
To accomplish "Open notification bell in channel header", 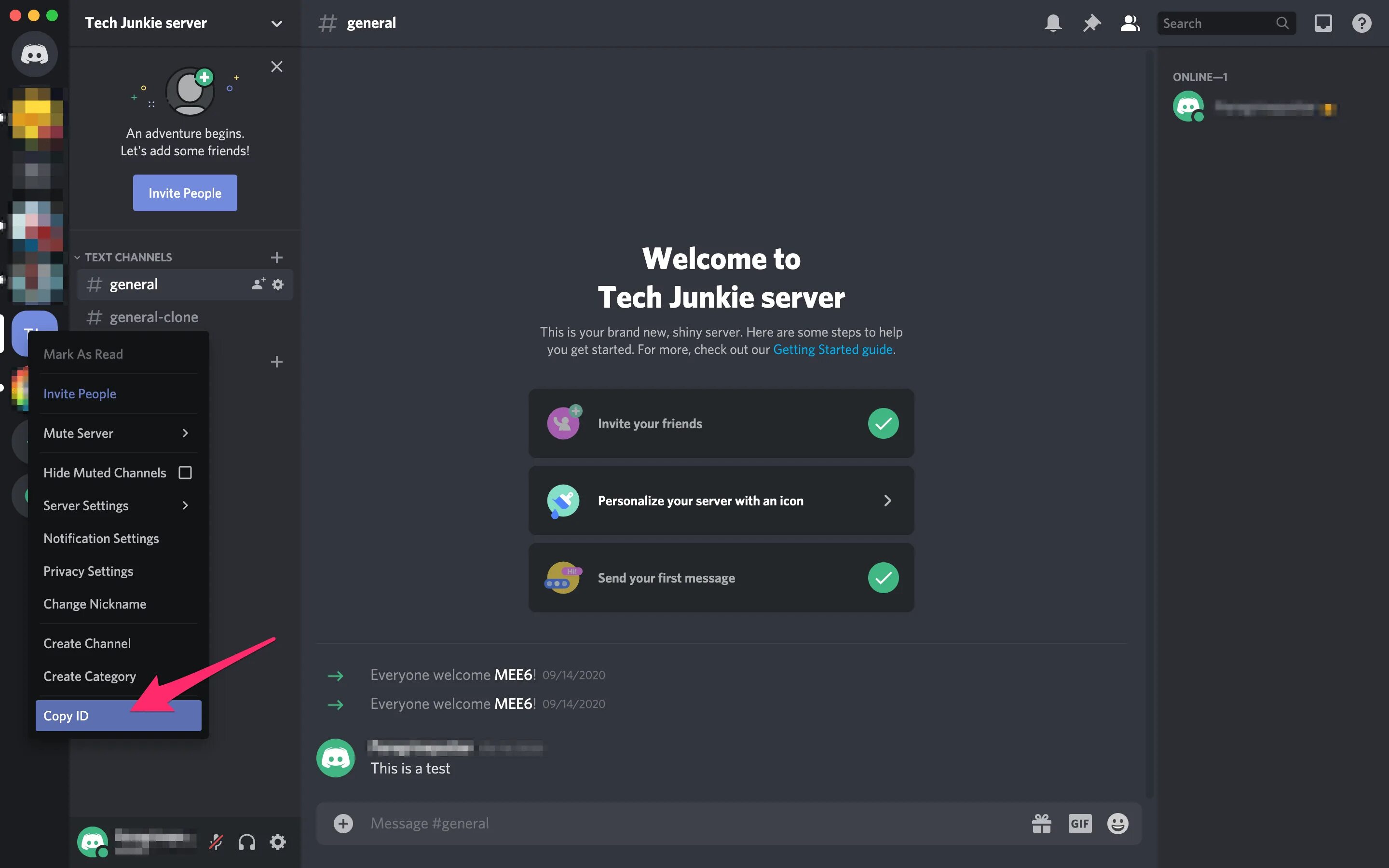I will 1053,23.
